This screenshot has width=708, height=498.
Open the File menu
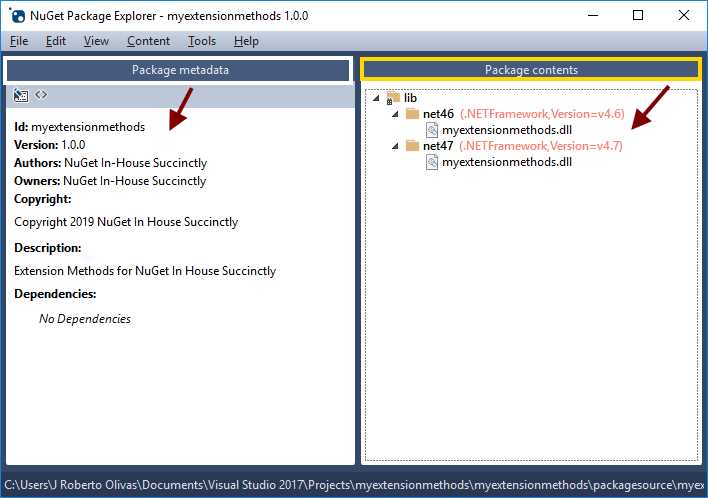(19, 41)
